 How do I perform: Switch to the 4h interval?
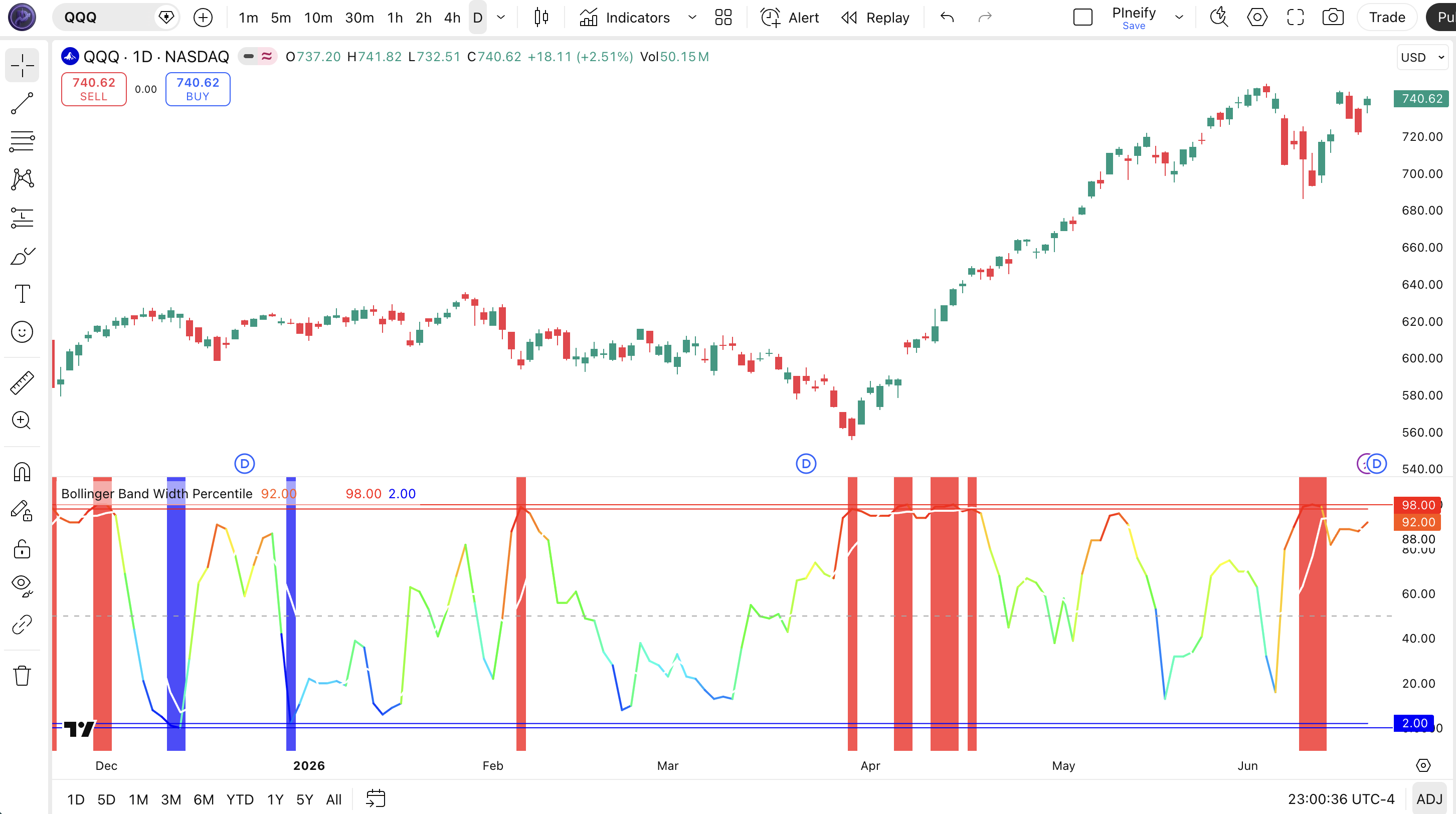[x=452, y=18]
